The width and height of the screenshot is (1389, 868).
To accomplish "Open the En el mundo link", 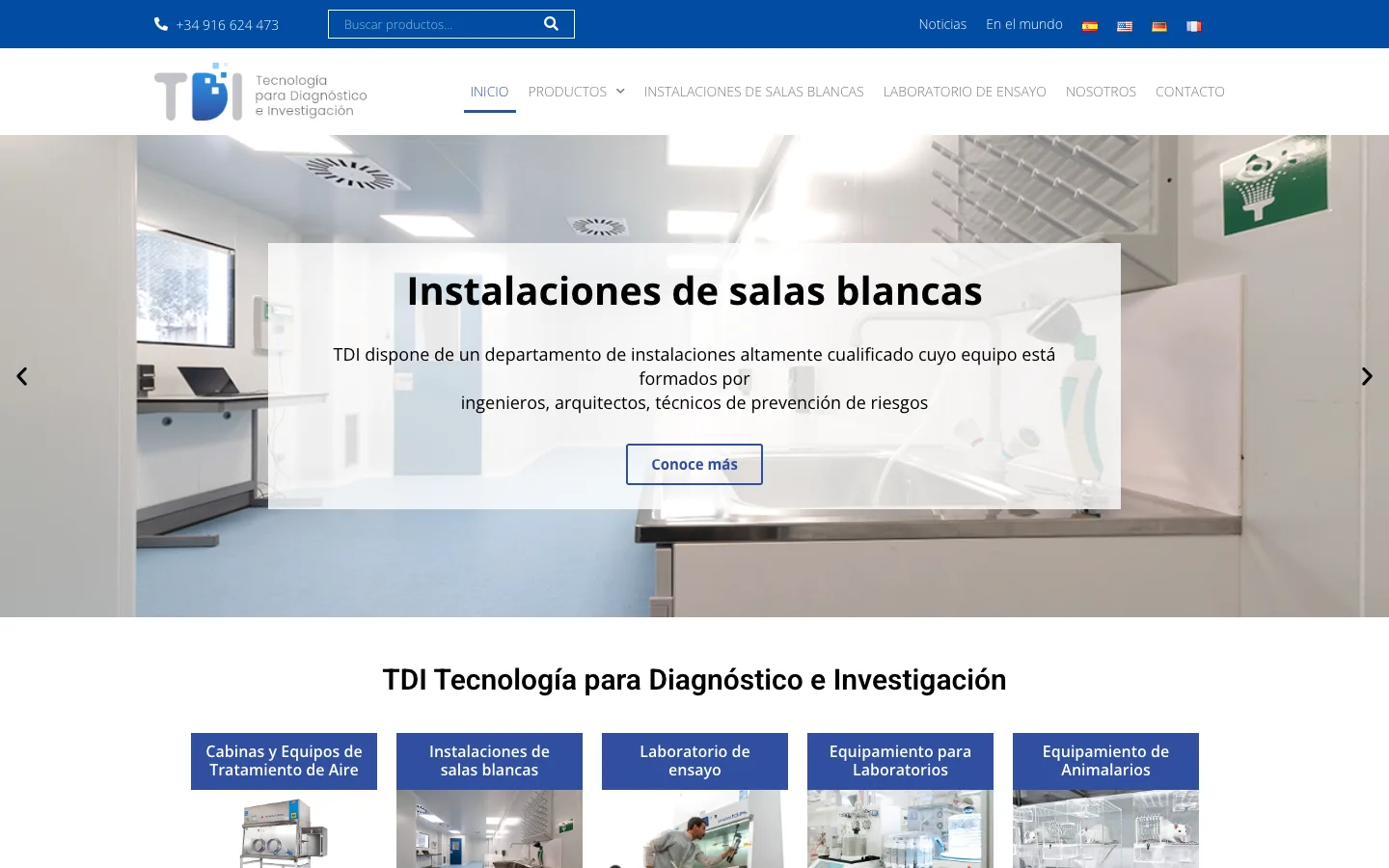I will (x=1024, y=24).
